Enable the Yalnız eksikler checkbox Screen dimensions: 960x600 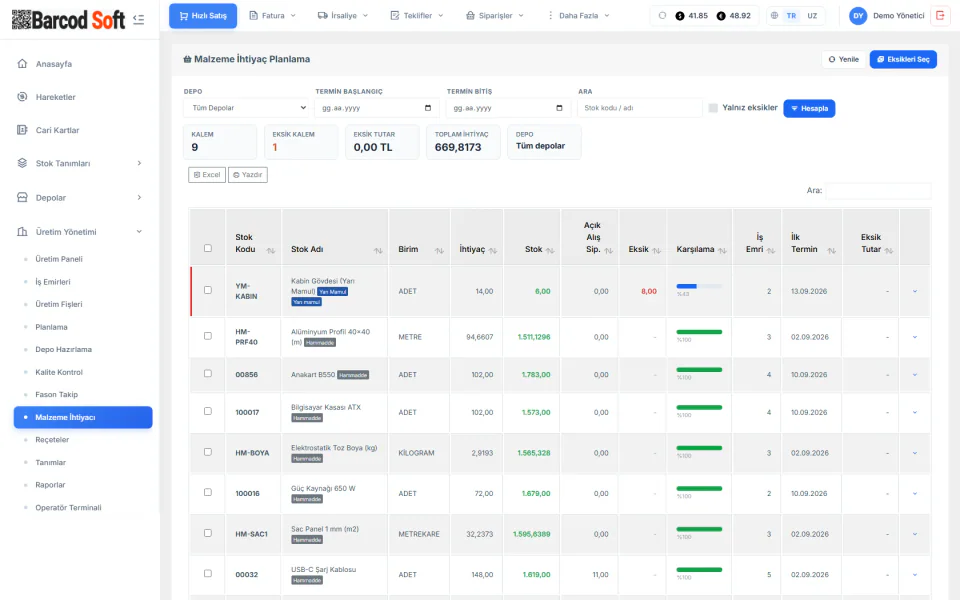click(x=713, y=108)
